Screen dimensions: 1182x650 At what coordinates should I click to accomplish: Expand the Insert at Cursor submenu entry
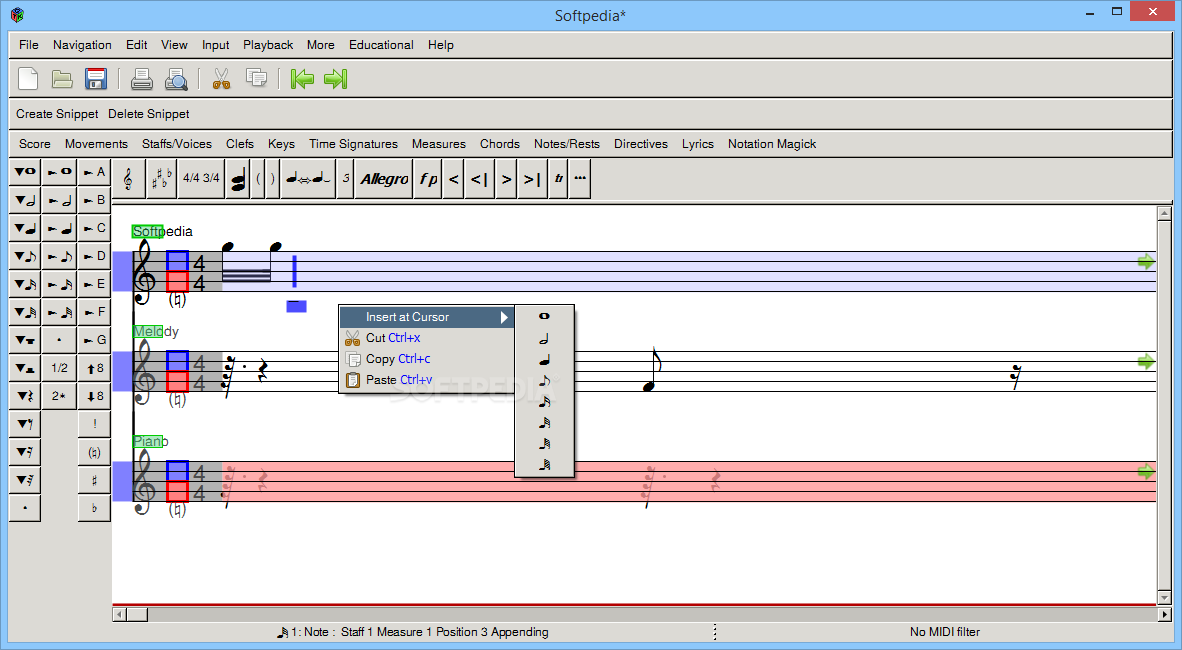[427, 317]
